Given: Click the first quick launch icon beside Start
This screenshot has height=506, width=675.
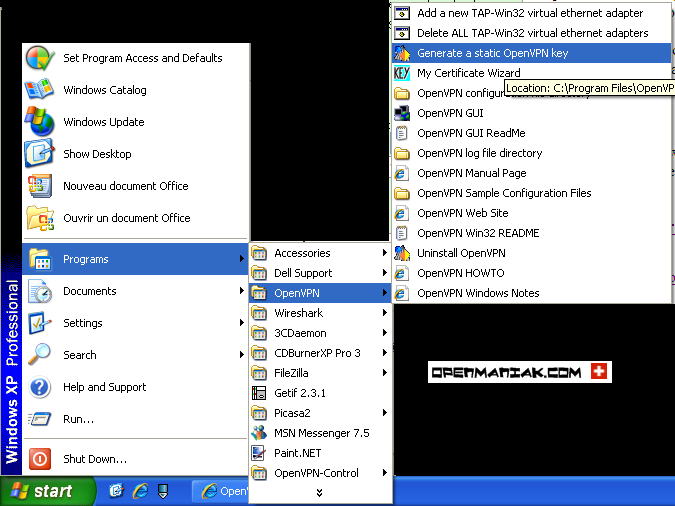Looking at the screenshot, I should (x=116, y=490).
